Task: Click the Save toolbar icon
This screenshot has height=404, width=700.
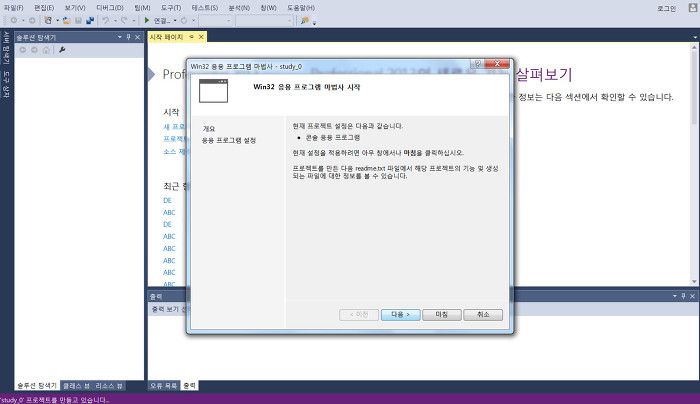Action: pos(79,21)
